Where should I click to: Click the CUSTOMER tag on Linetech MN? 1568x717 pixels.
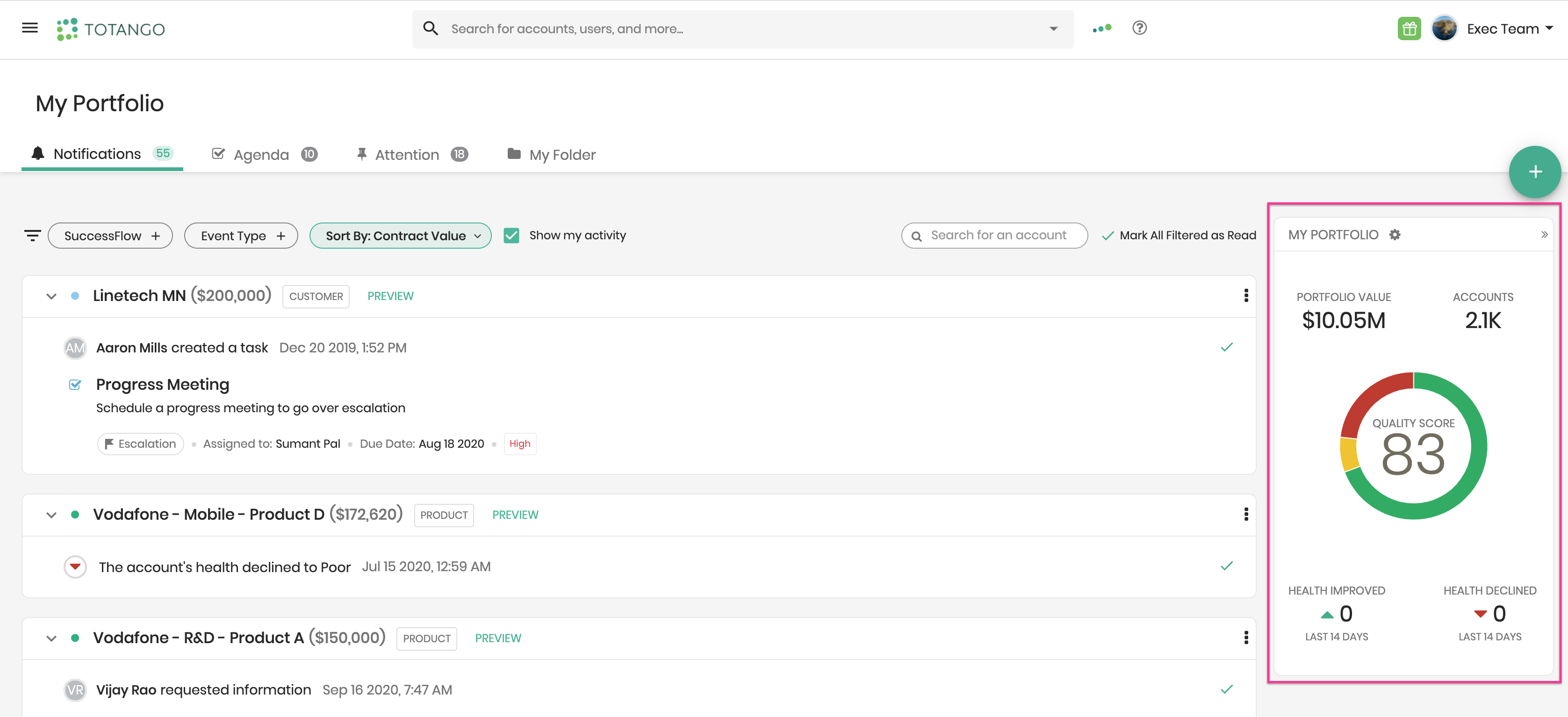point(316,296)
